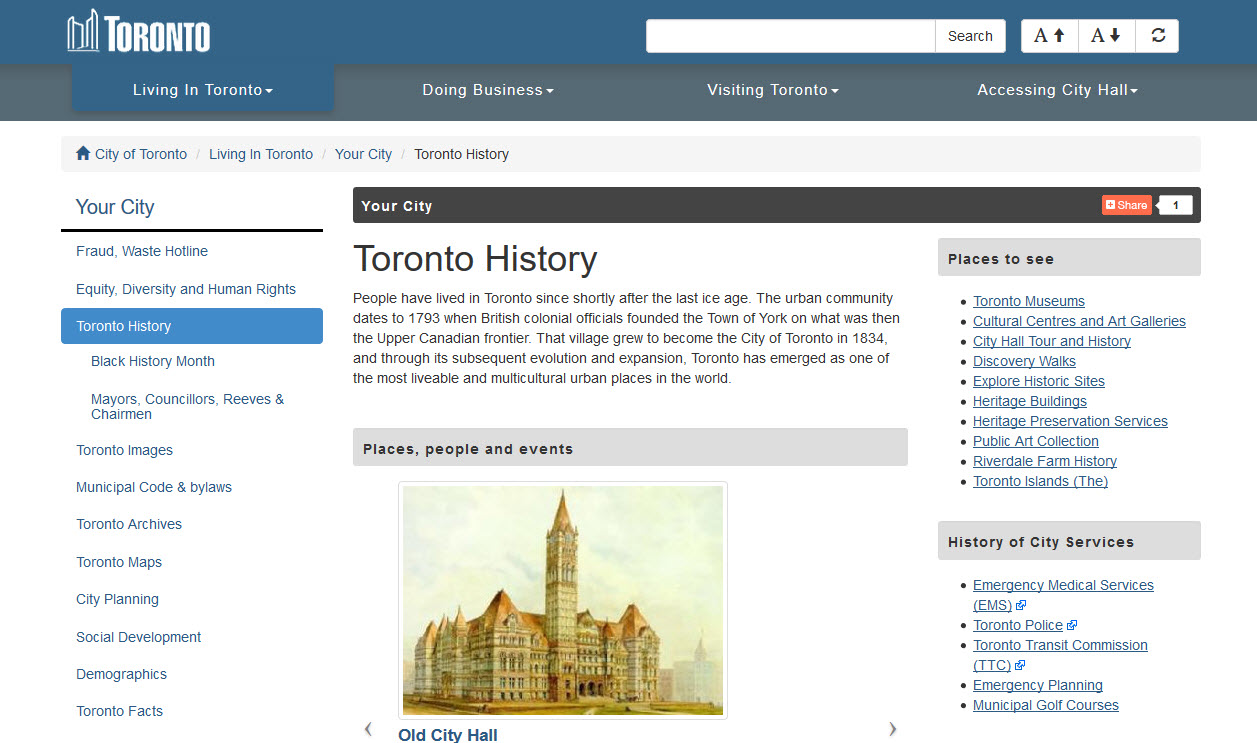Expand the Accessing City Hall menu
This screenshot has width=1257, height=743.
pyautogui.click(x=1058, y=90)
